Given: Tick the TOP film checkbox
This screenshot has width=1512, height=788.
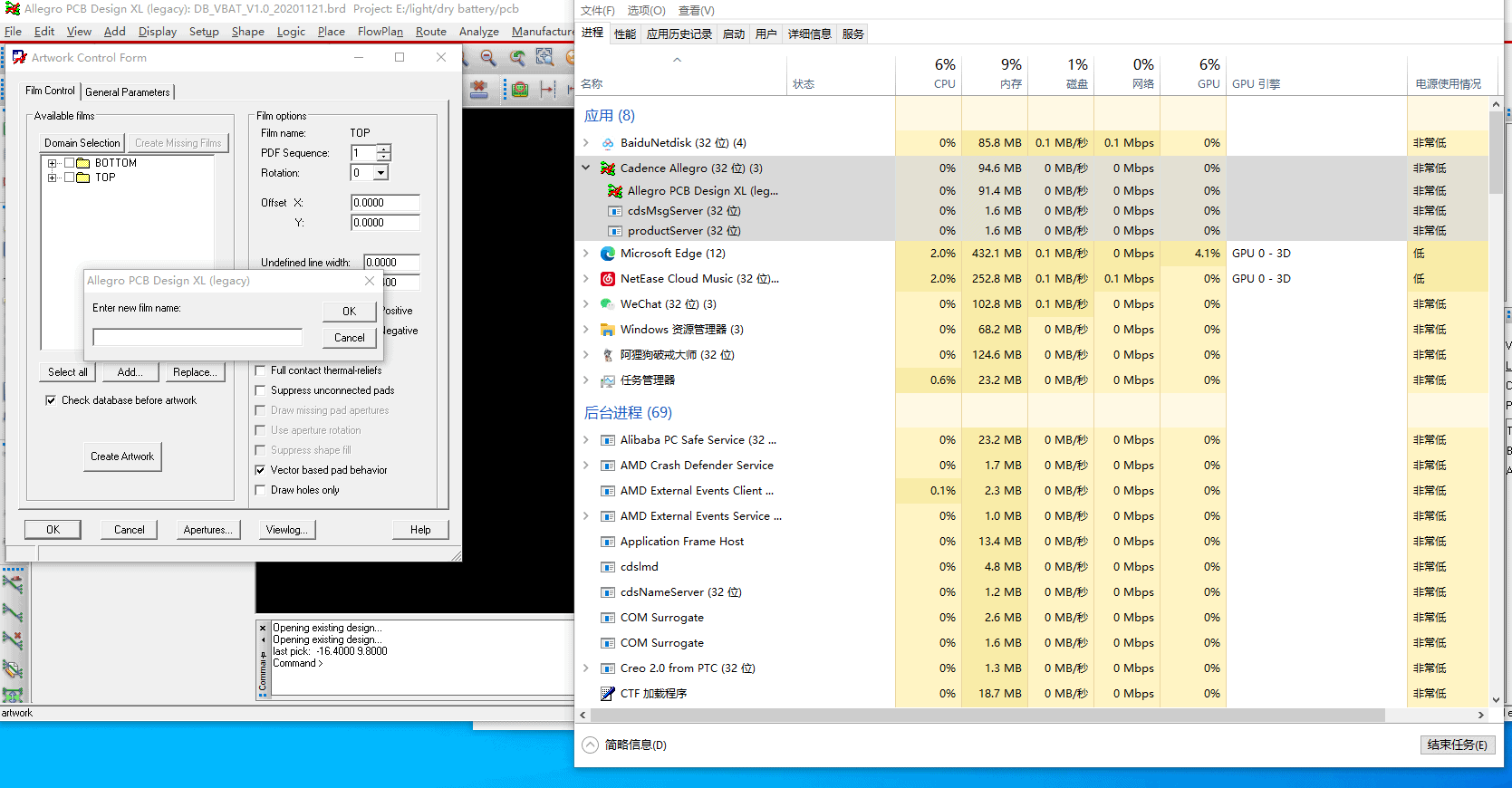Looking at the screenshot, I should click(x=69, y=178).
